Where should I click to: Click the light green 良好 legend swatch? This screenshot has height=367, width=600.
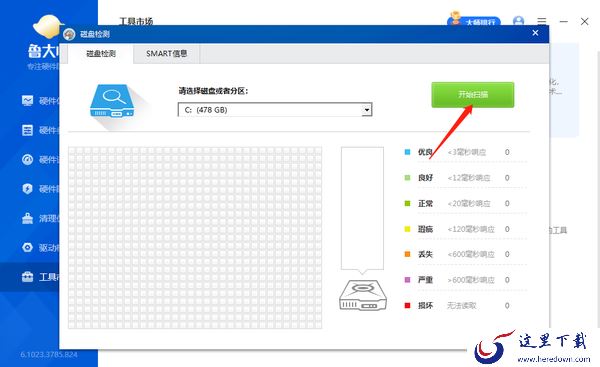tap(408, 178)
